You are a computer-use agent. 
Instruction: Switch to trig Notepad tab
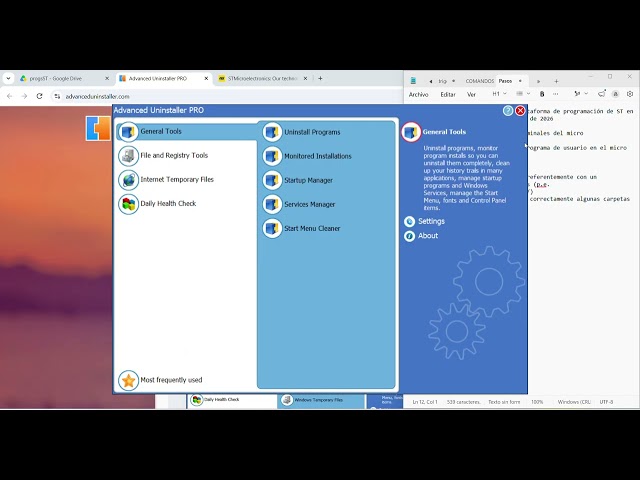click(x=442, y=81)
